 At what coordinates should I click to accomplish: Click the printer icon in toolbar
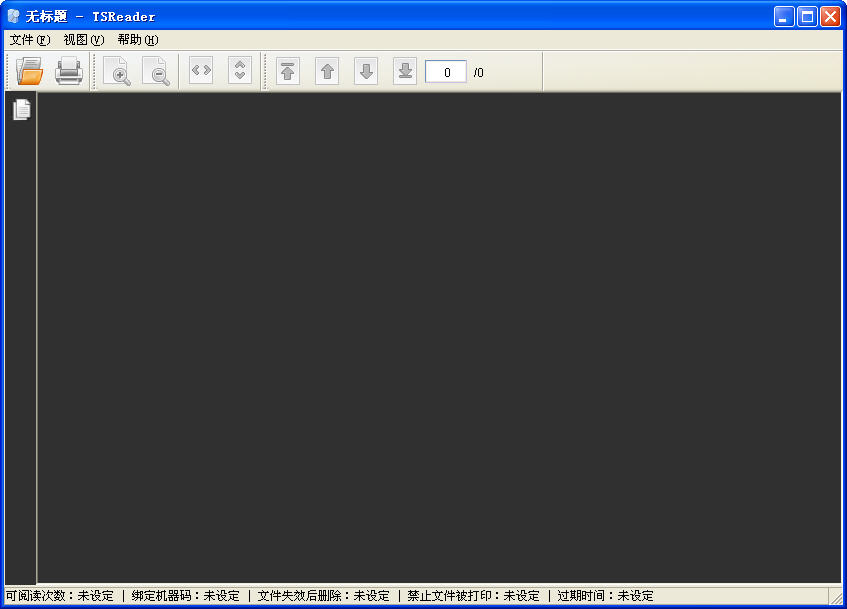(x=69, y=72)
